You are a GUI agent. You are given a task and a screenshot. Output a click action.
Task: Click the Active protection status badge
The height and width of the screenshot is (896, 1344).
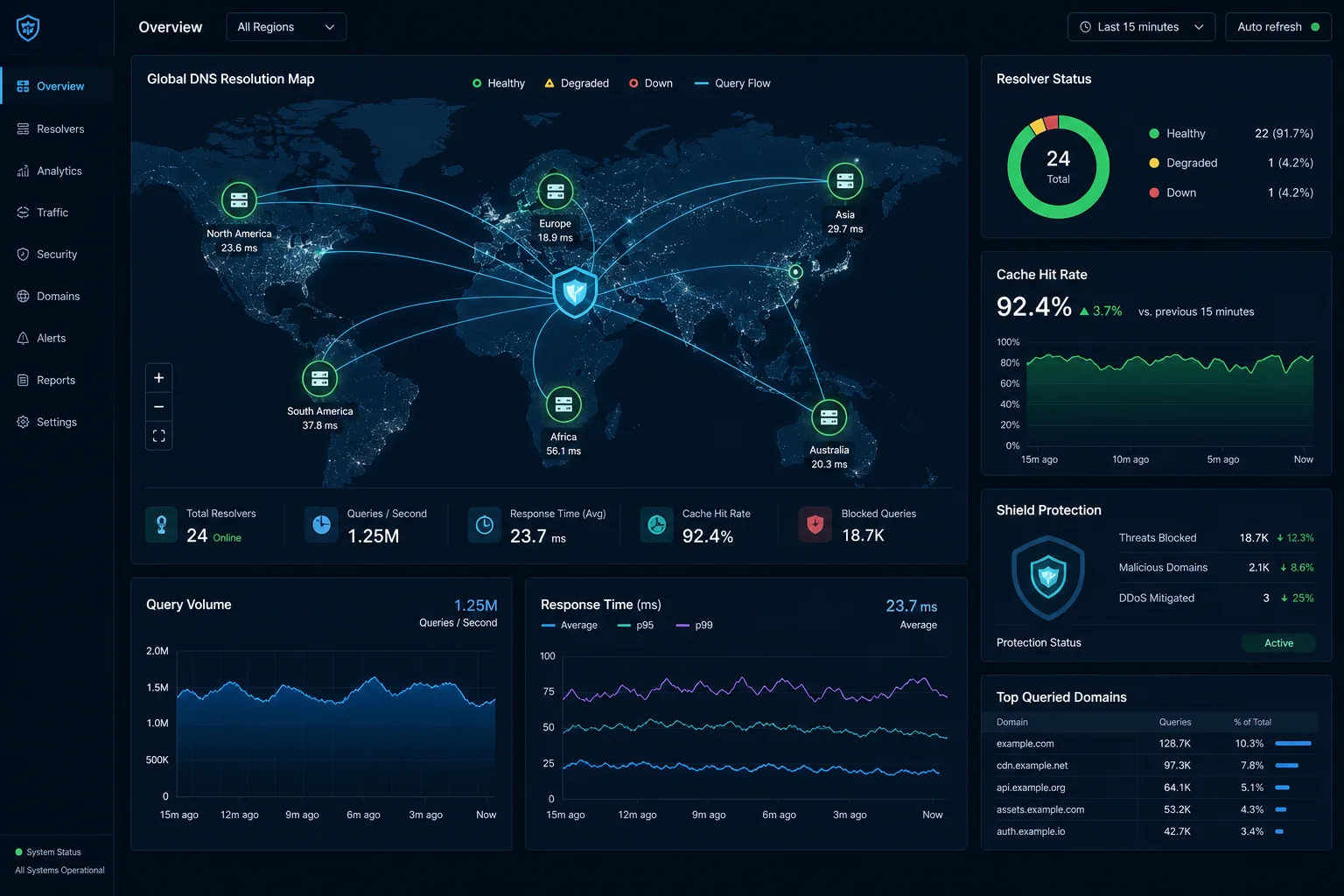(x=1278, y=643)
